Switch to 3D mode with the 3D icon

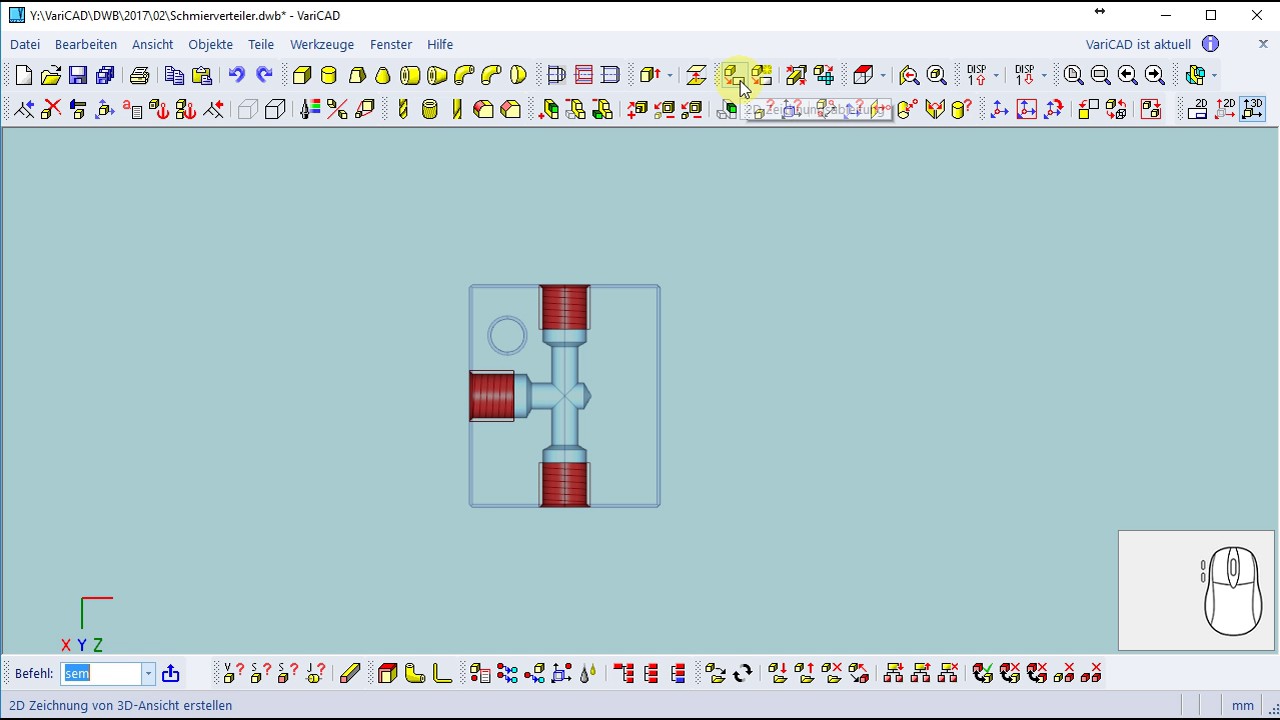[1252, 109]
